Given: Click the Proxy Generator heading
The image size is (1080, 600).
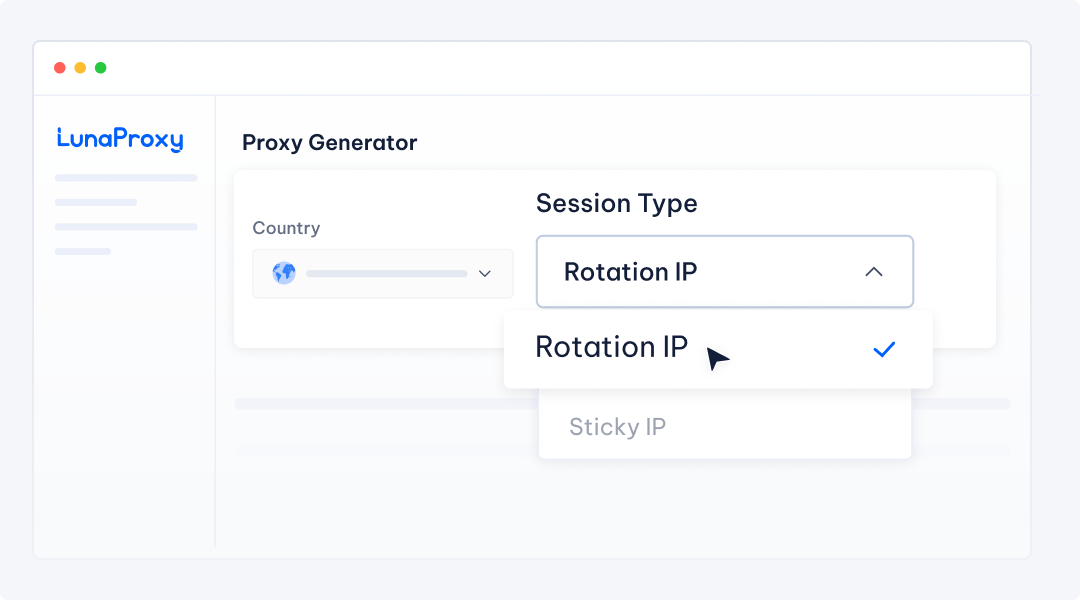Looking at the screenshot, I should coord(329,143).
